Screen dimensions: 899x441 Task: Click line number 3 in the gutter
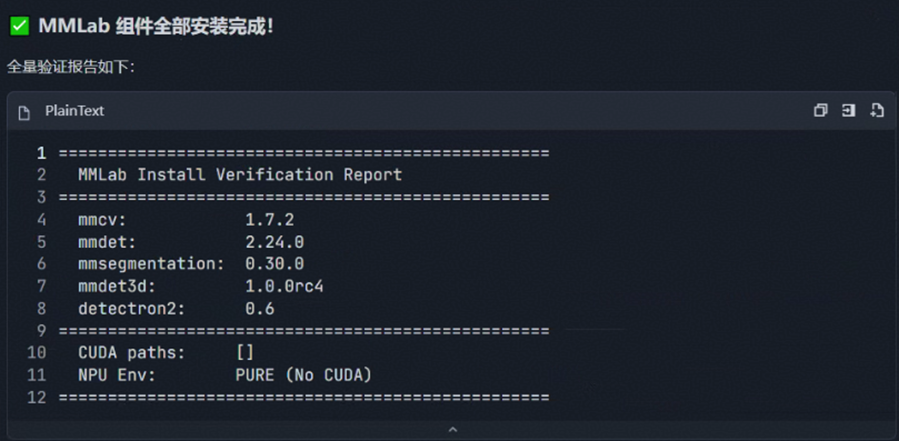(41, 197)
